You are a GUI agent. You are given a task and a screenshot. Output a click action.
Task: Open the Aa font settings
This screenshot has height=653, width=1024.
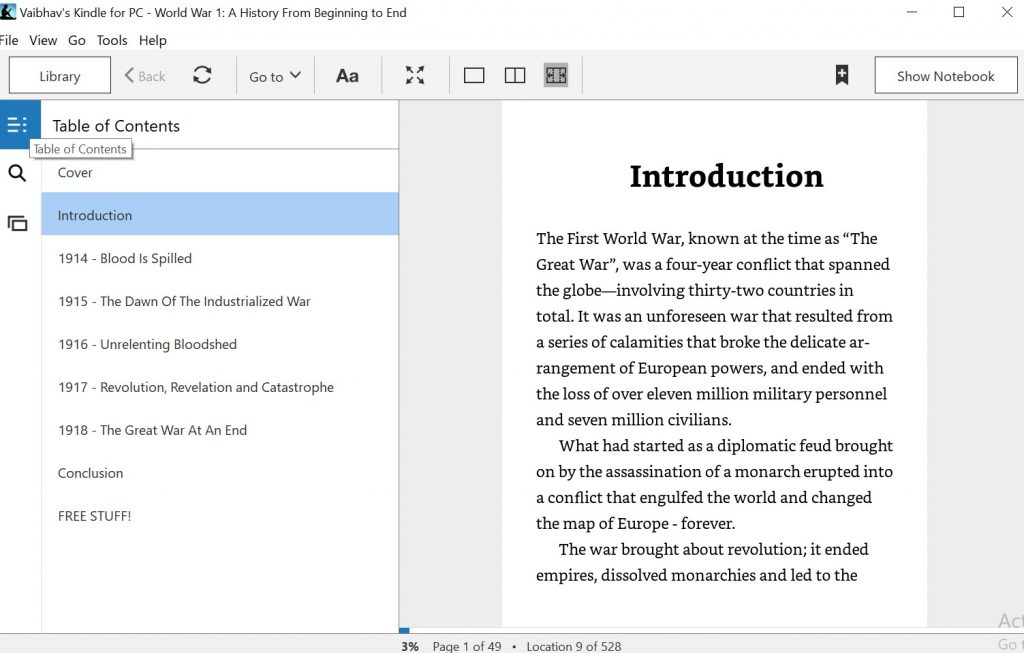point(347,76)
